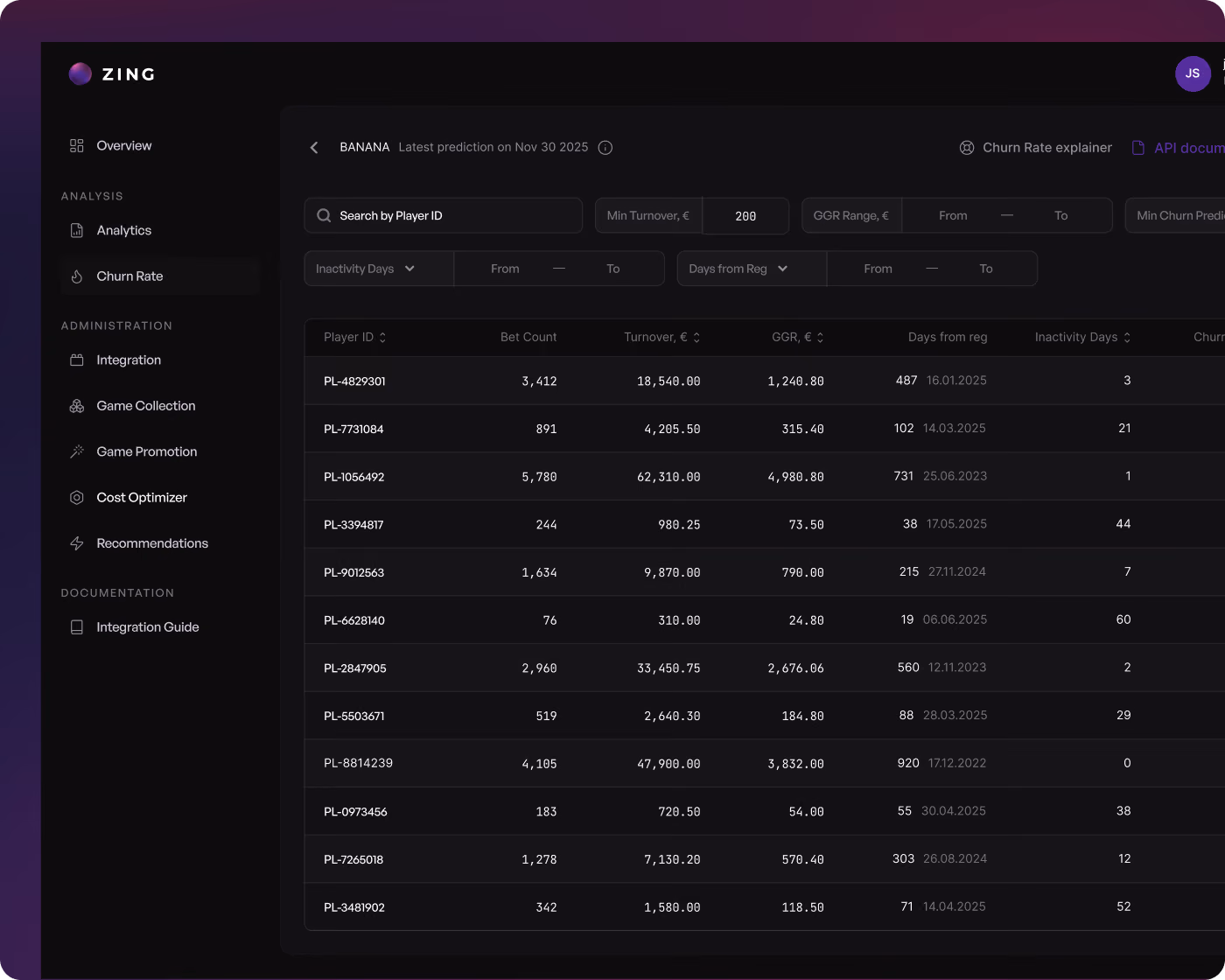
Task: Click the Integration Guide book icon
Action: (77, 626)
